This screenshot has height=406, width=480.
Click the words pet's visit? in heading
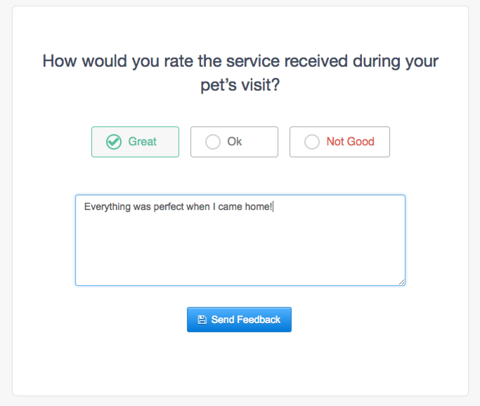click(240, 85)
